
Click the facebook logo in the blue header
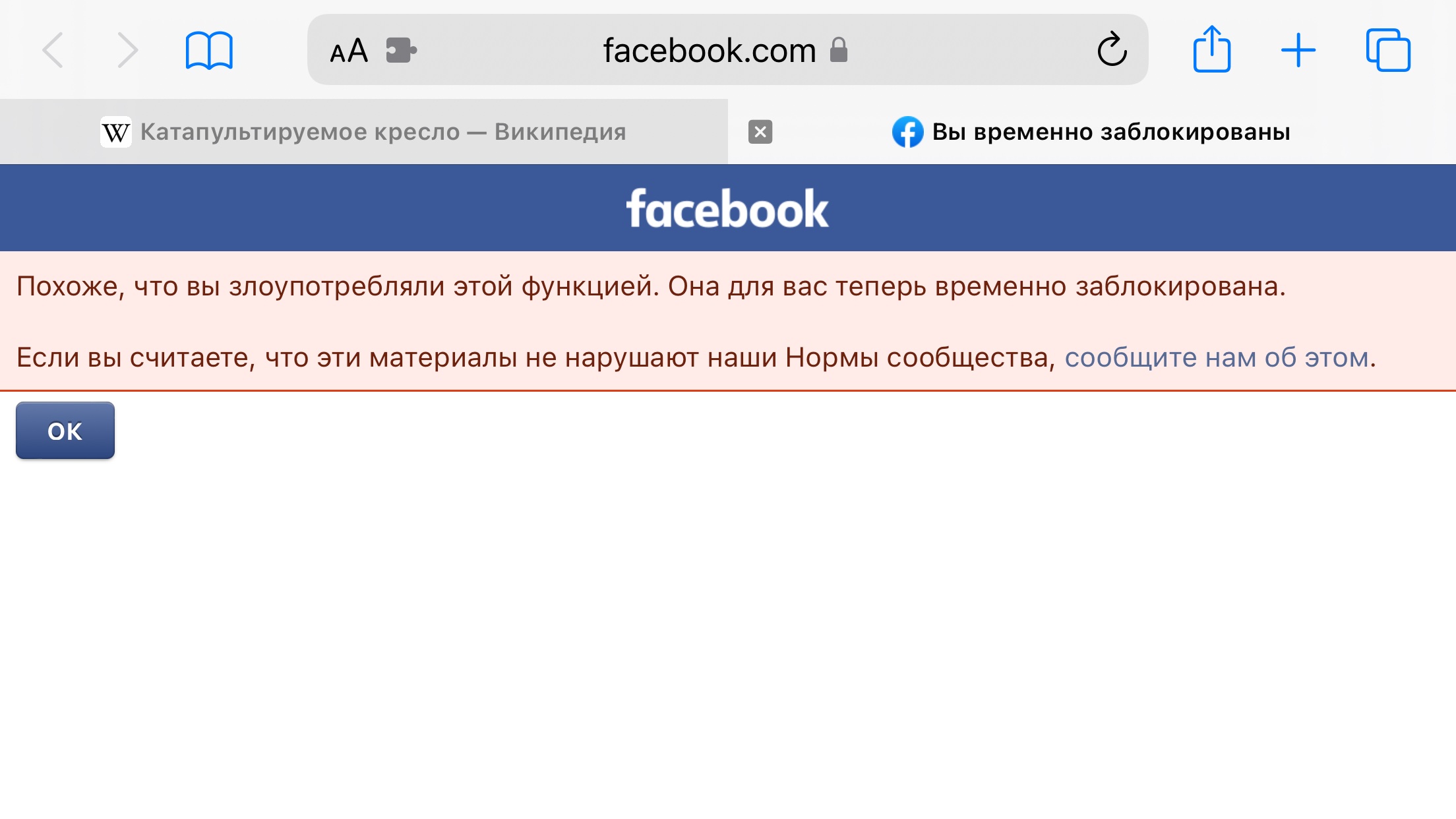coord(727,208)
